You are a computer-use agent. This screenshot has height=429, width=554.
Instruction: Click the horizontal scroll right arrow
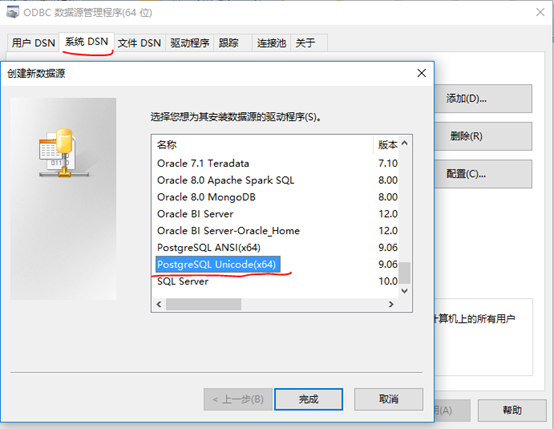click(391, 304)
